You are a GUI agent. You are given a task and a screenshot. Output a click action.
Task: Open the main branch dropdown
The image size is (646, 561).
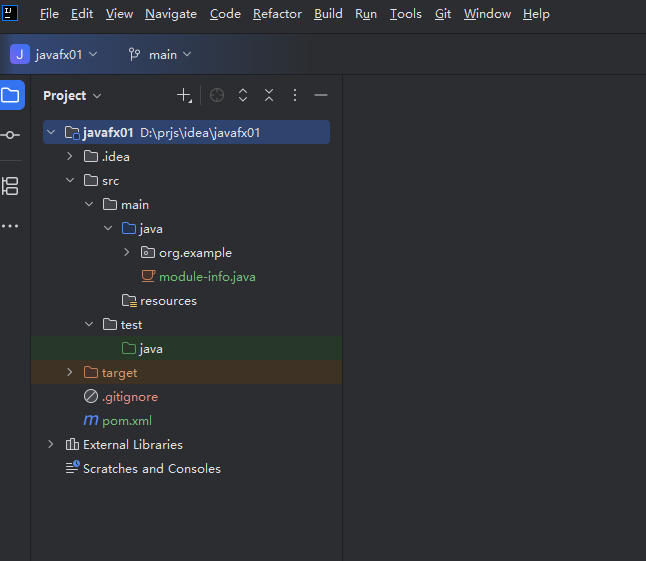160,54
